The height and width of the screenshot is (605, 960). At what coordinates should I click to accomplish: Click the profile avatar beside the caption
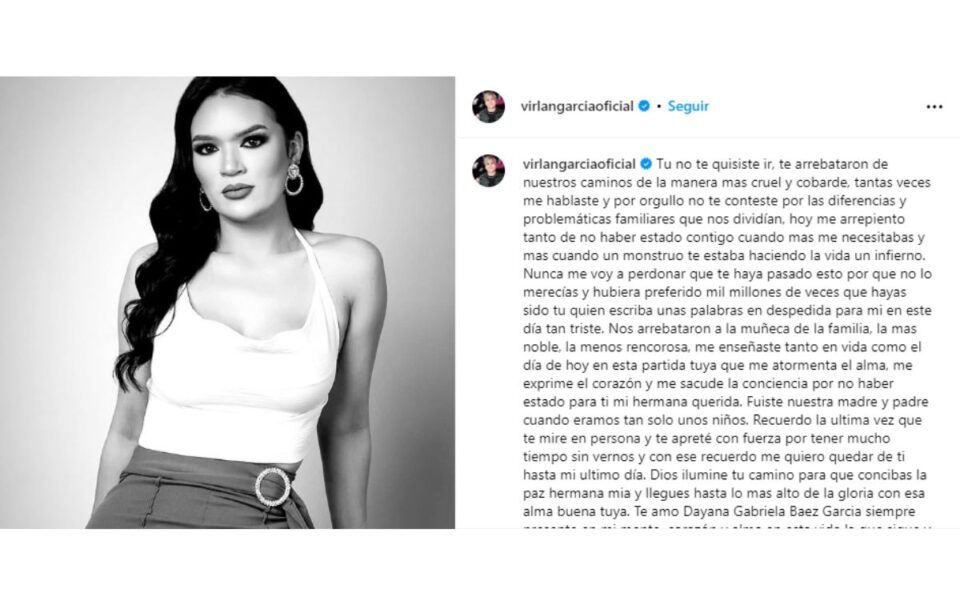488,170
